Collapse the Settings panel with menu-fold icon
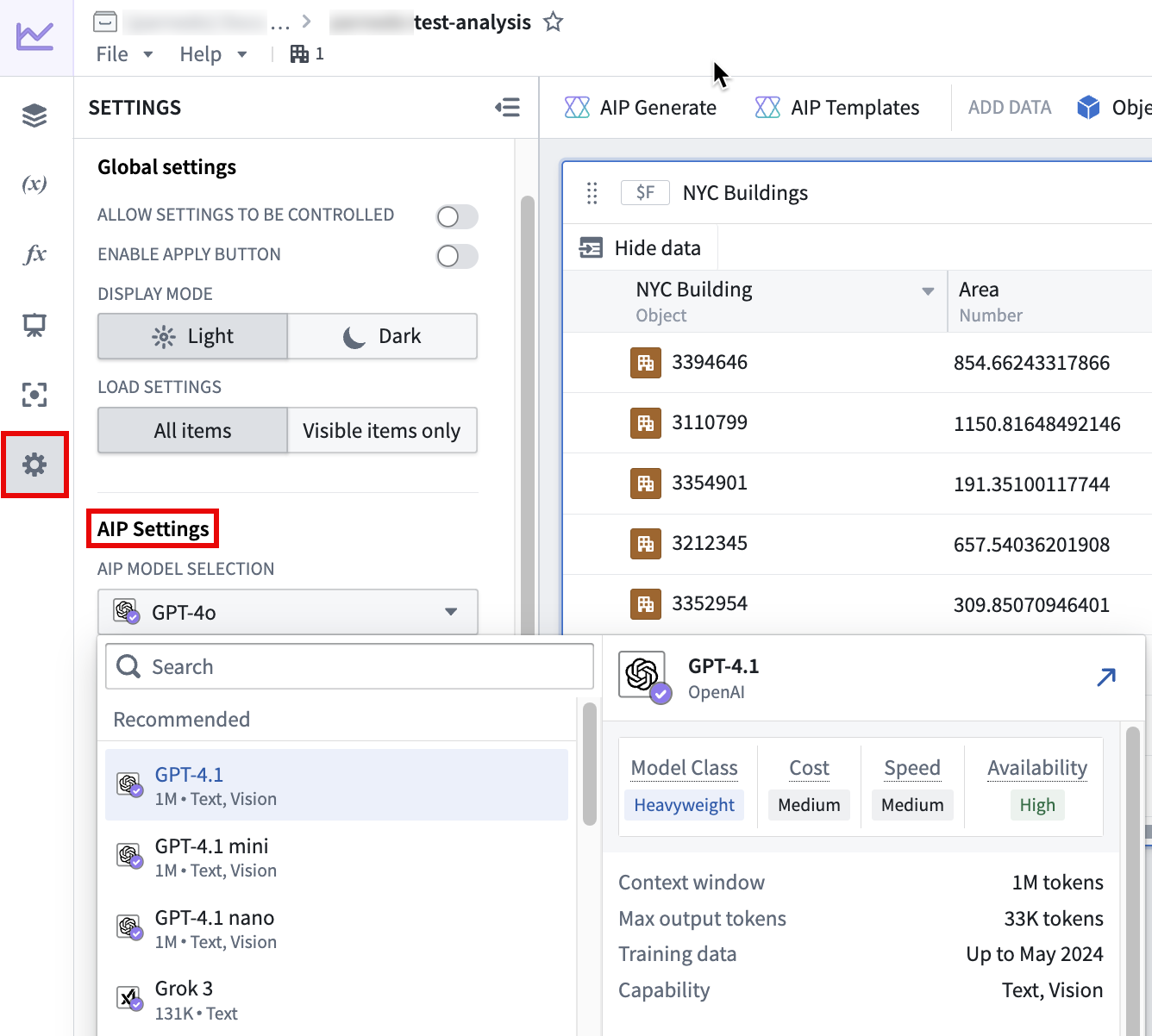Viewport: 1152px width, 1036px height. (508, 107)
